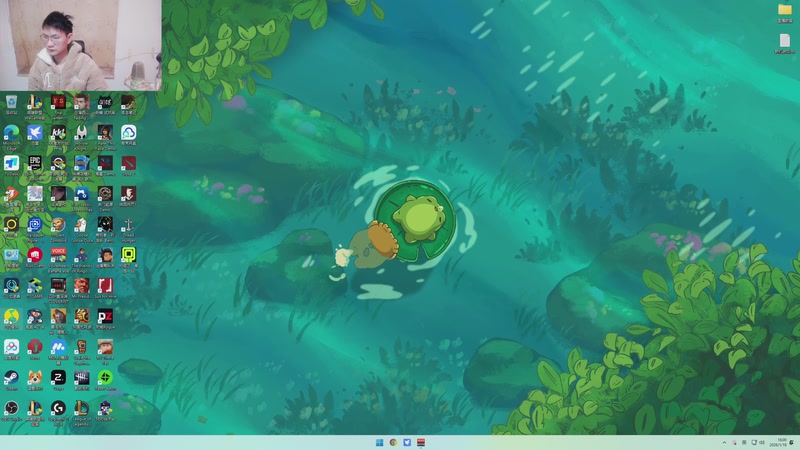Expand the hidden system tray icons
Image resolution: width=800 pixels, height=450 pixels.
point(724,442)
